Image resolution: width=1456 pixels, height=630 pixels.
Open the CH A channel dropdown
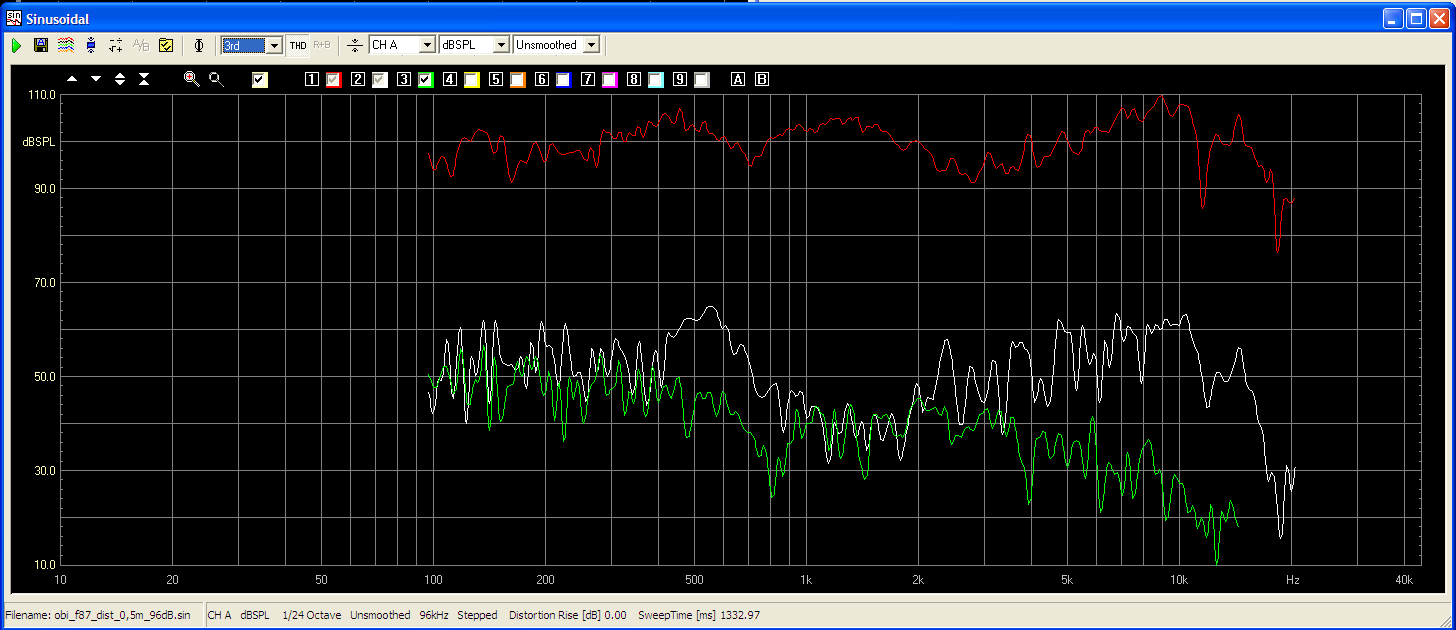point(402,45)
